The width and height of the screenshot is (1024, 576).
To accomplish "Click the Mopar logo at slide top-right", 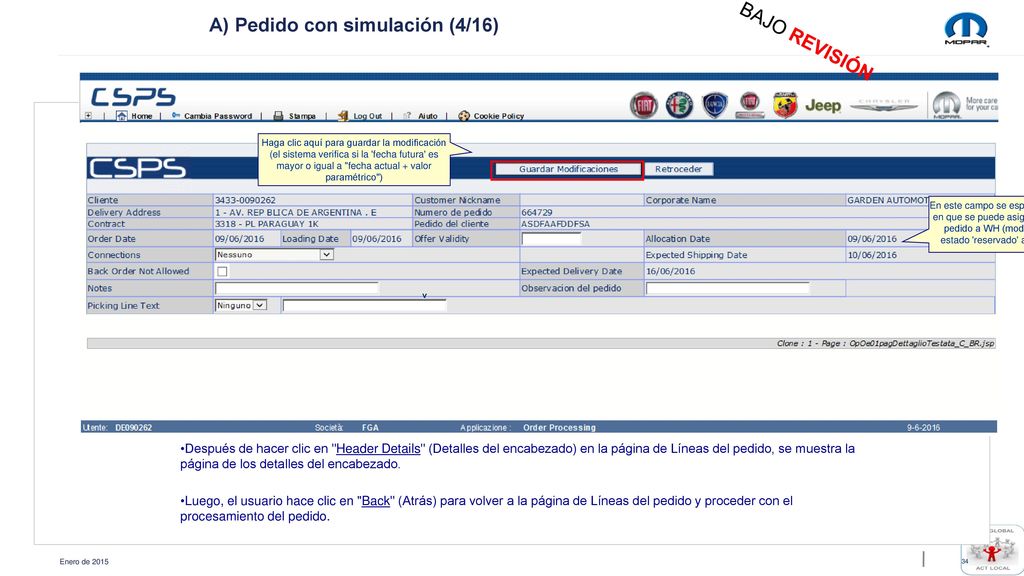I will pyautogui.click(x=967, y=29).
